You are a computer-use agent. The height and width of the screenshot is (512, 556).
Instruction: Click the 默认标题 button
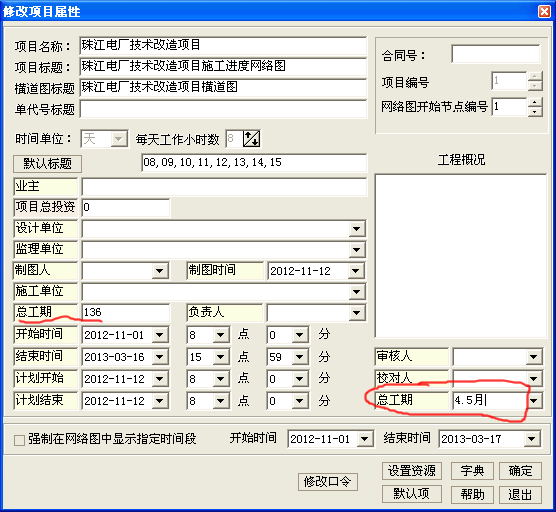[x=48, y=164]
